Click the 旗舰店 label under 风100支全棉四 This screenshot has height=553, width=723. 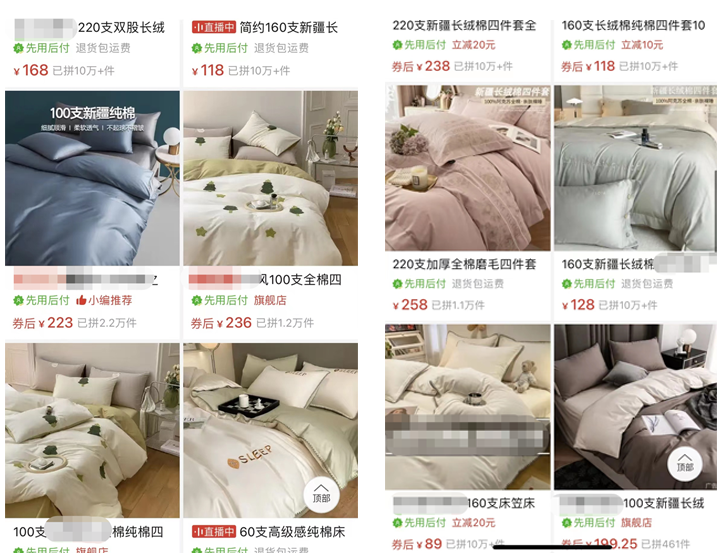coord(270,300)
